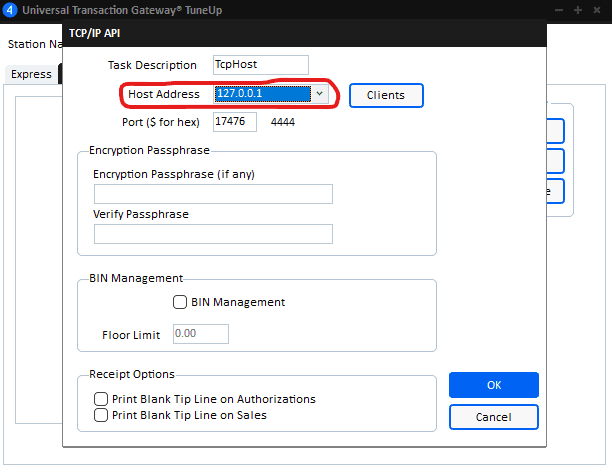This screenshot has height=470, width=612.
Task: Maximize the TuneUp main window
Action: coord(577,11)
